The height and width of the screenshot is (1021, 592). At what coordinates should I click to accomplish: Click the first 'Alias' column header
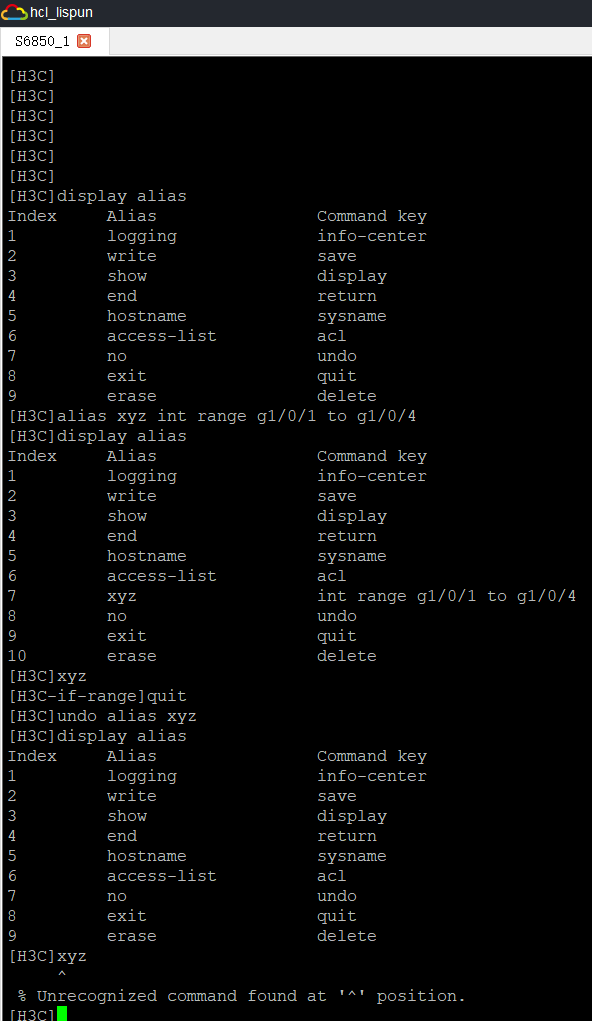132,216
